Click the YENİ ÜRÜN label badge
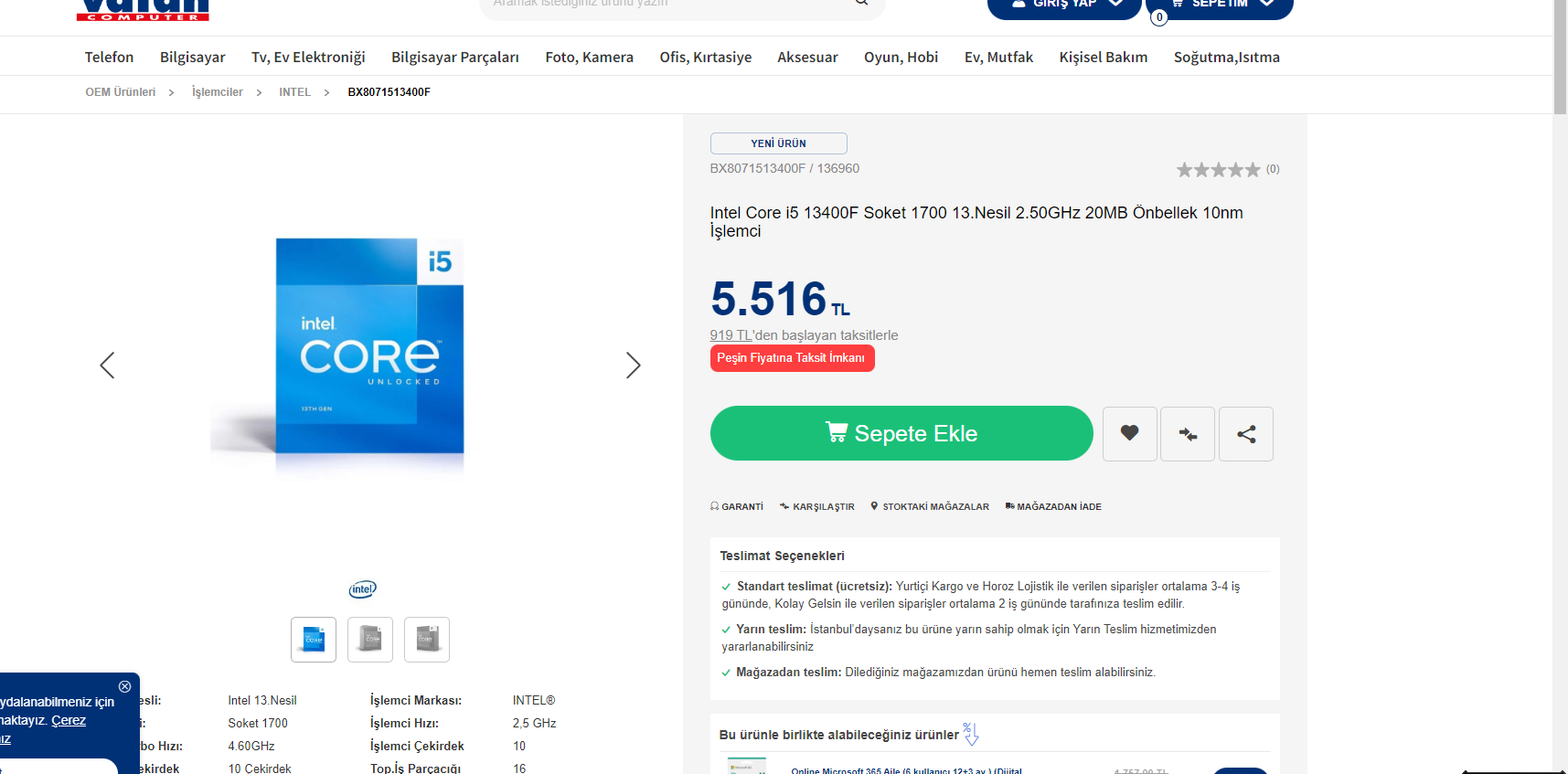The height and width of the screenshot is (774, 1568). pyautogui.click(x=778, y=143)
